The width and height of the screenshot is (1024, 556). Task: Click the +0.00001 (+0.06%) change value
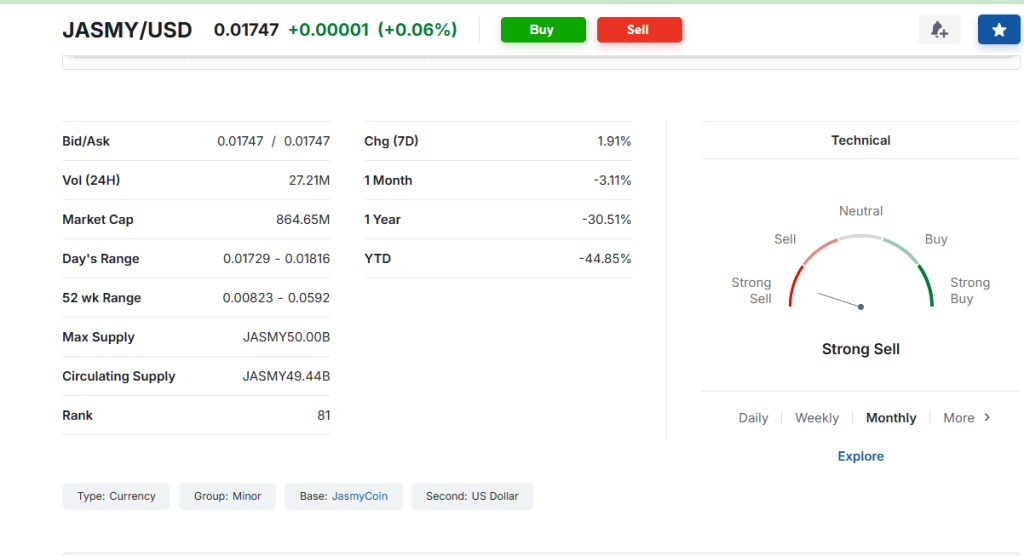(x=372, y=29)
